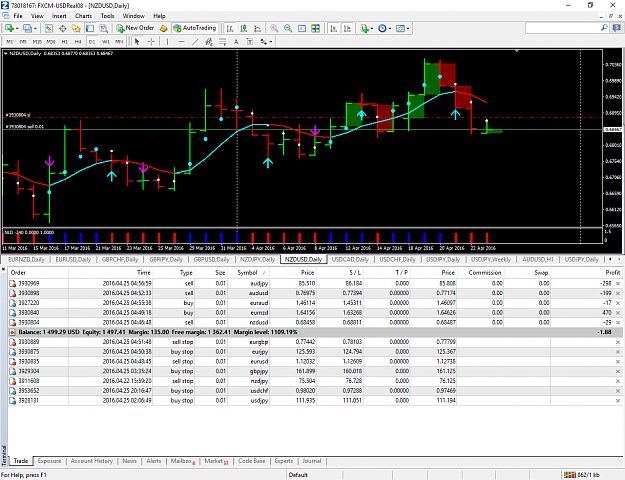The height and width of the screenshot is (480, 625).
Task: Expand the Profiles dropdown arrow
Action: [x=35, y=29]
